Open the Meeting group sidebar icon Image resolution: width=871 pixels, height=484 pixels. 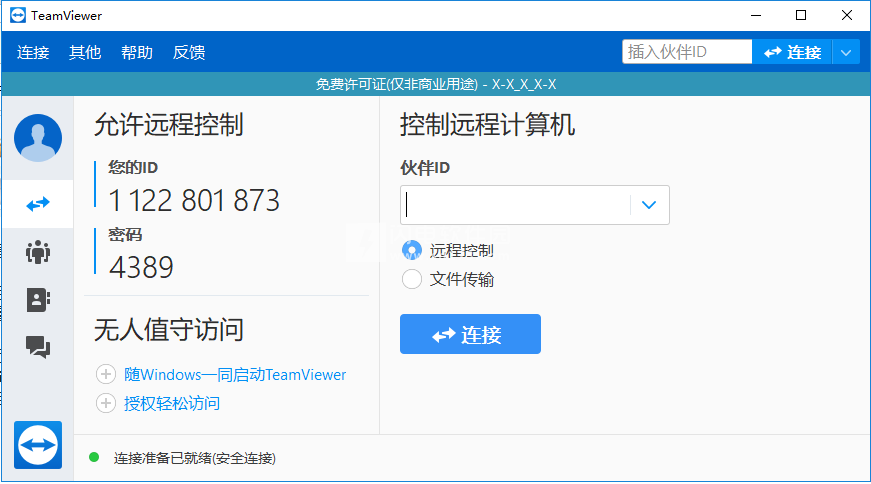(38, 252)
